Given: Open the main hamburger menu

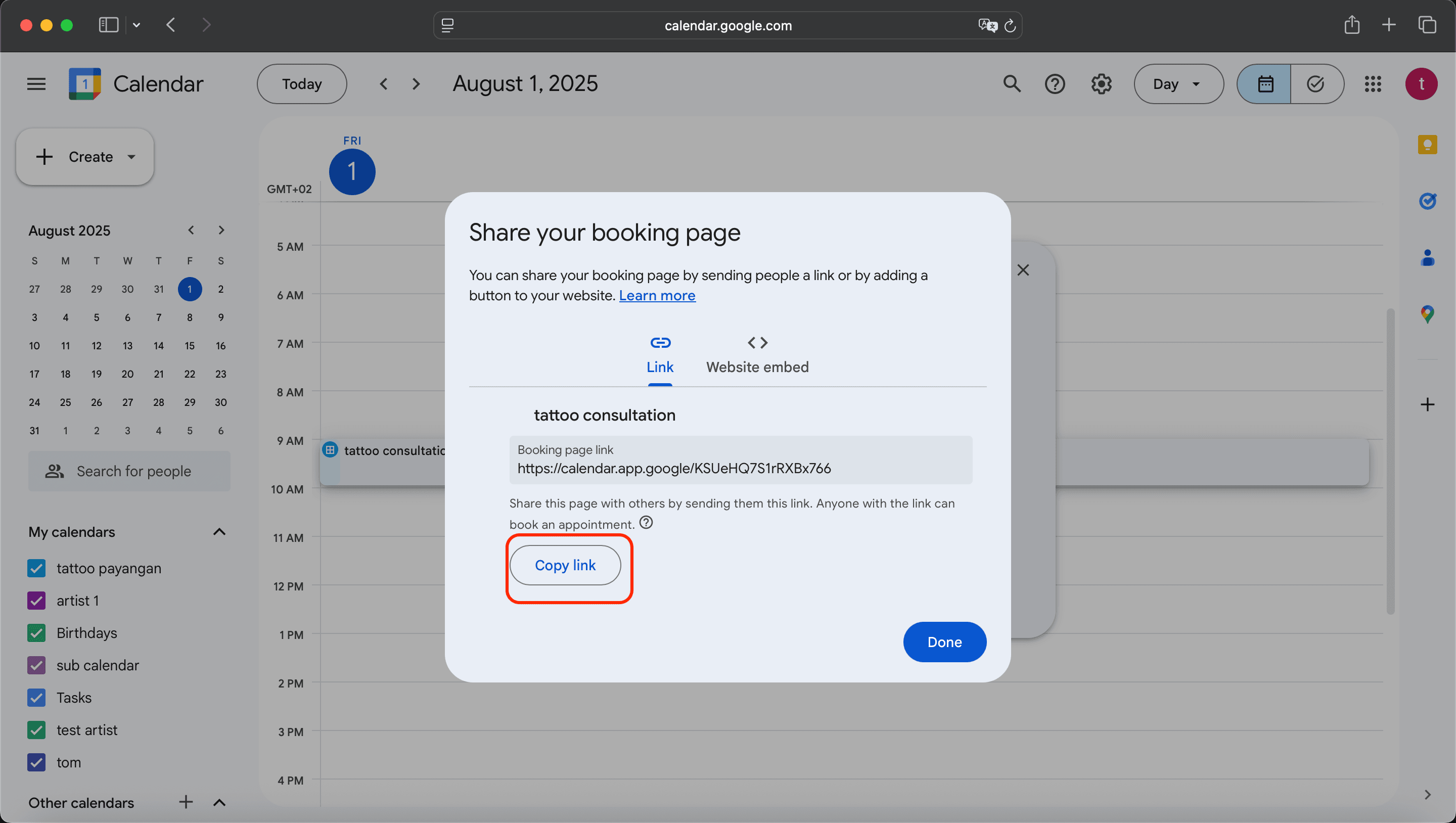Looking at the screenshot, I should coord(36,84).
